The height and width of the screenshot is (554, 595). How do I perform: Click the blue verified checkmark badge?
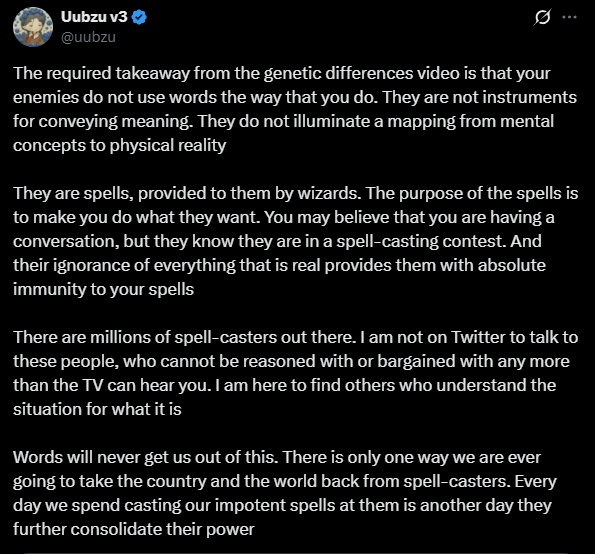[x=139, y=17]
